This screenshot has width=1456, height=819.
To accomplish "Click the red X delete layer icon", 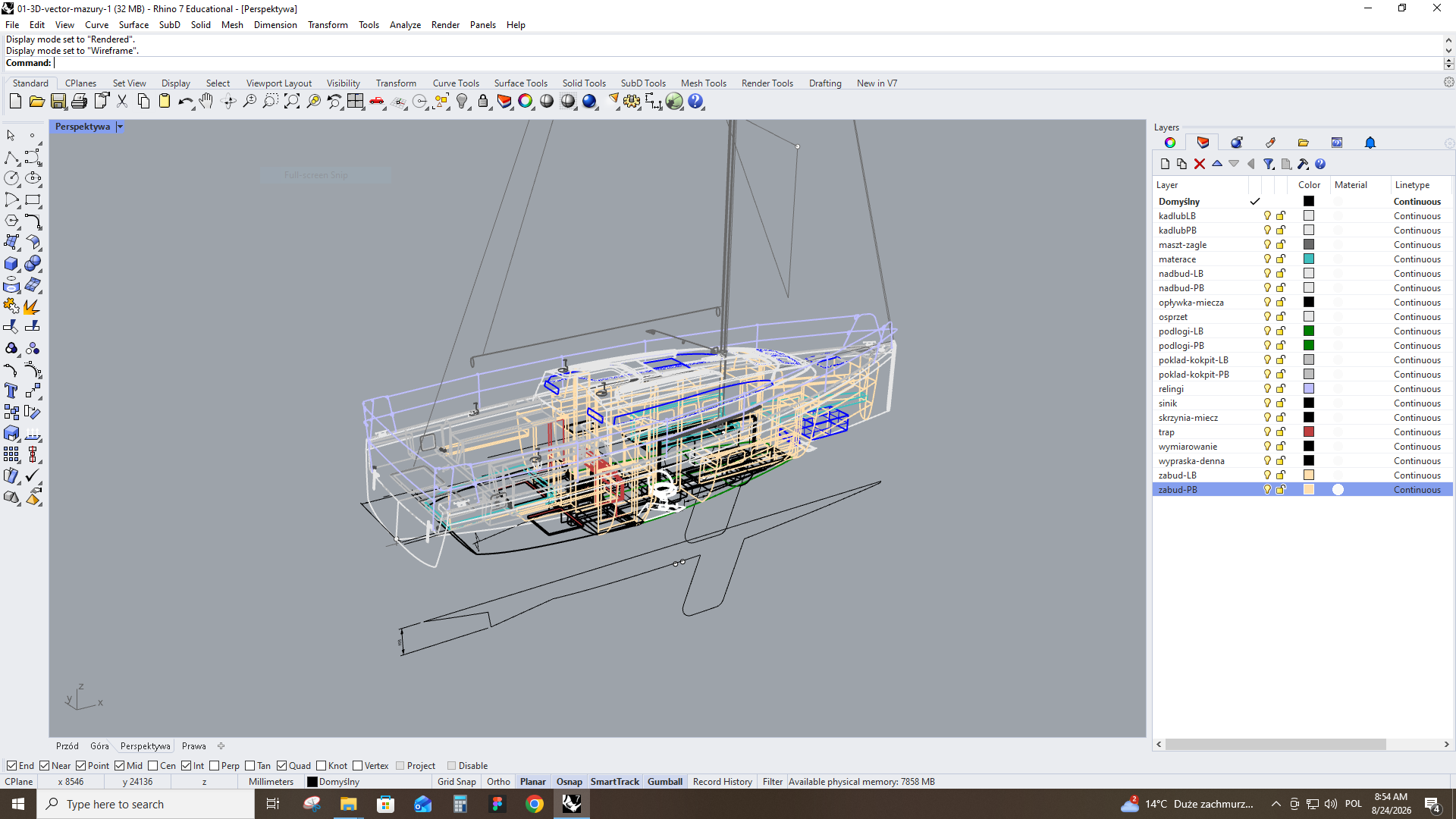I will click(x=1200, y=164).
